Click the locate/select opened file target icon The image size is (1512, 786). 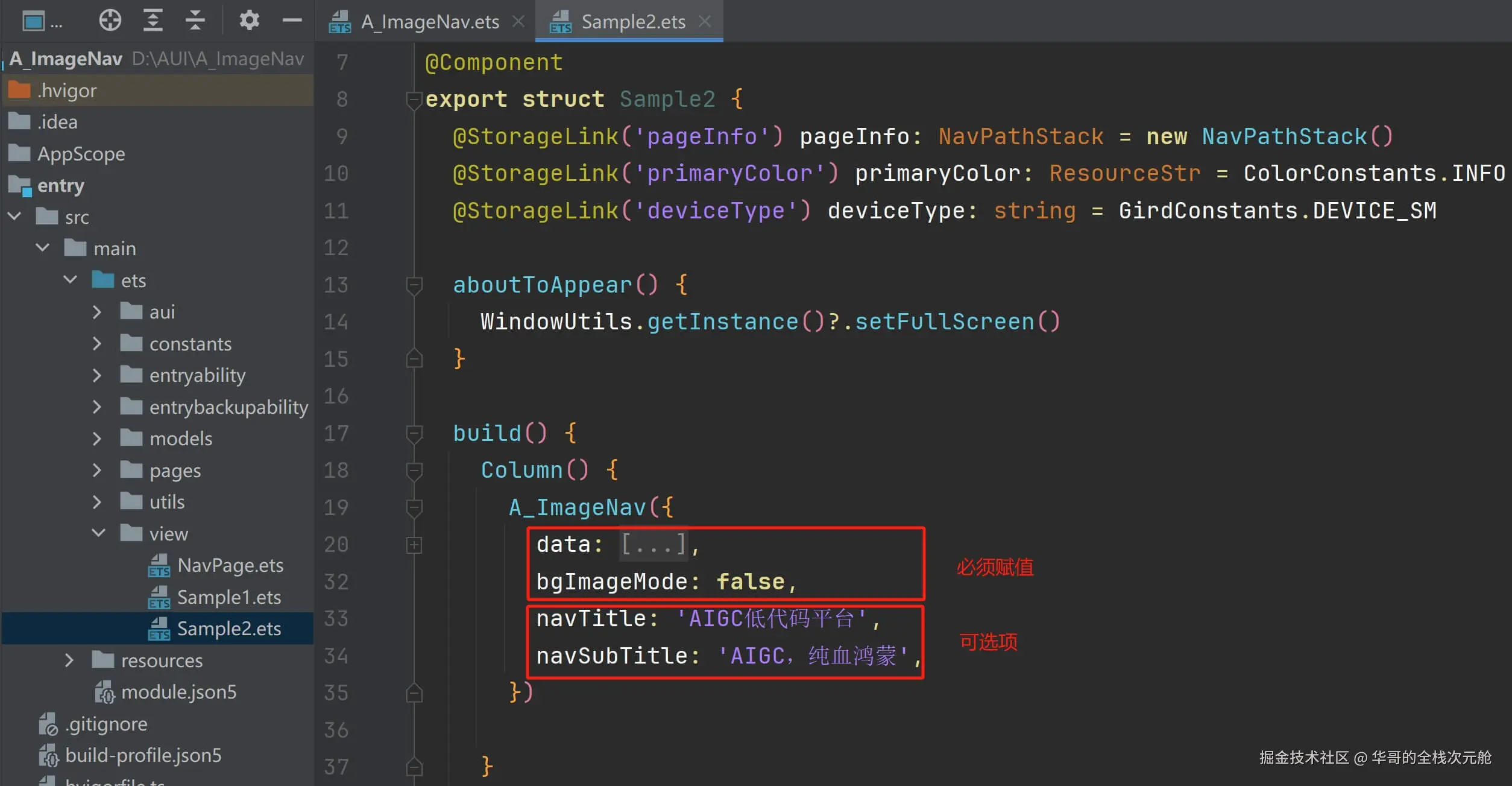[110, 21]
